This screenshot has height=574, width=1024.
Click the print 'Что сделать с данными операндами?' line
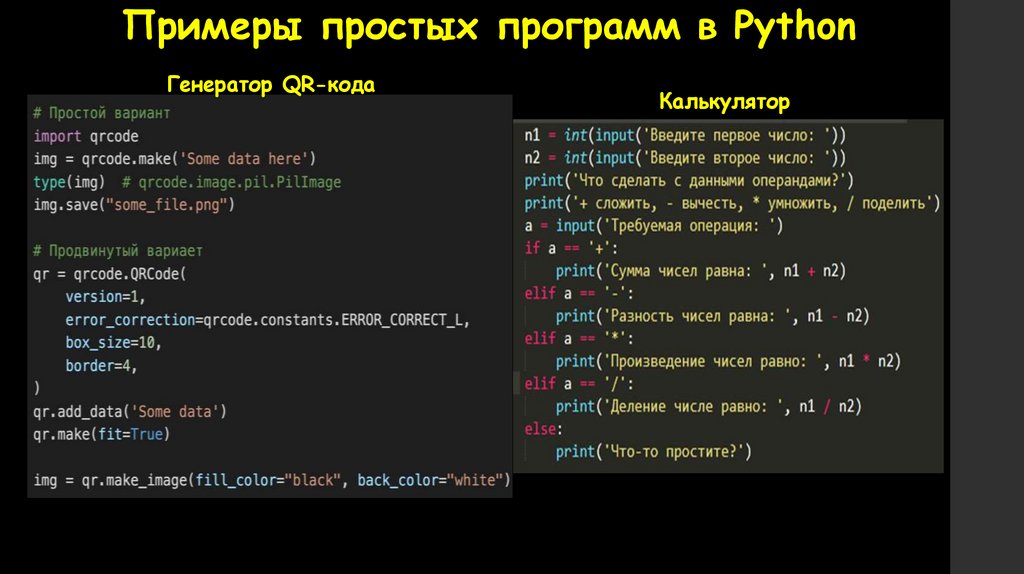689,181
